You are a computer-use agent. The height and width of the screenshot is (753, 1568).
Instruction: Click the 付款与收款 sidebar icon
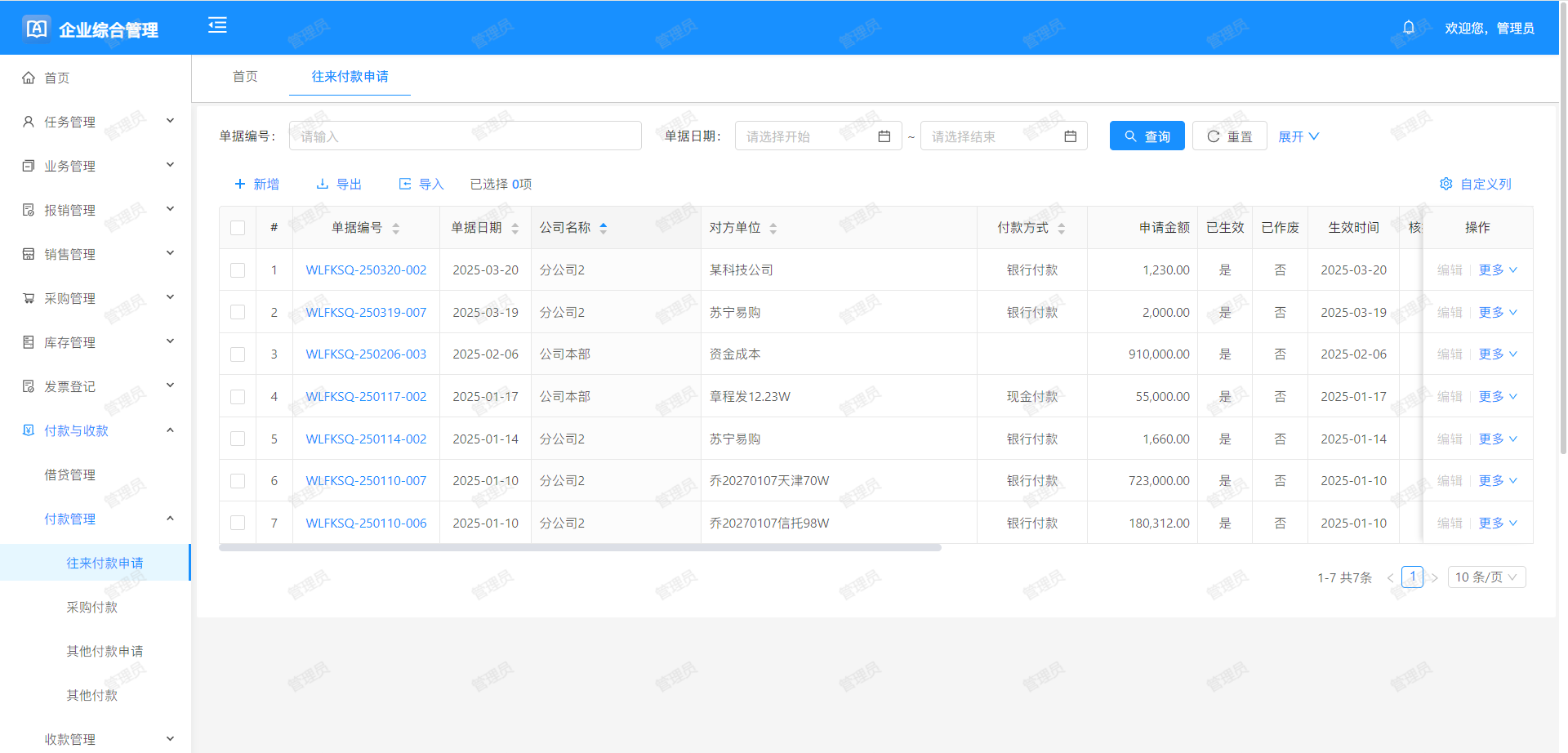[29, 430]
